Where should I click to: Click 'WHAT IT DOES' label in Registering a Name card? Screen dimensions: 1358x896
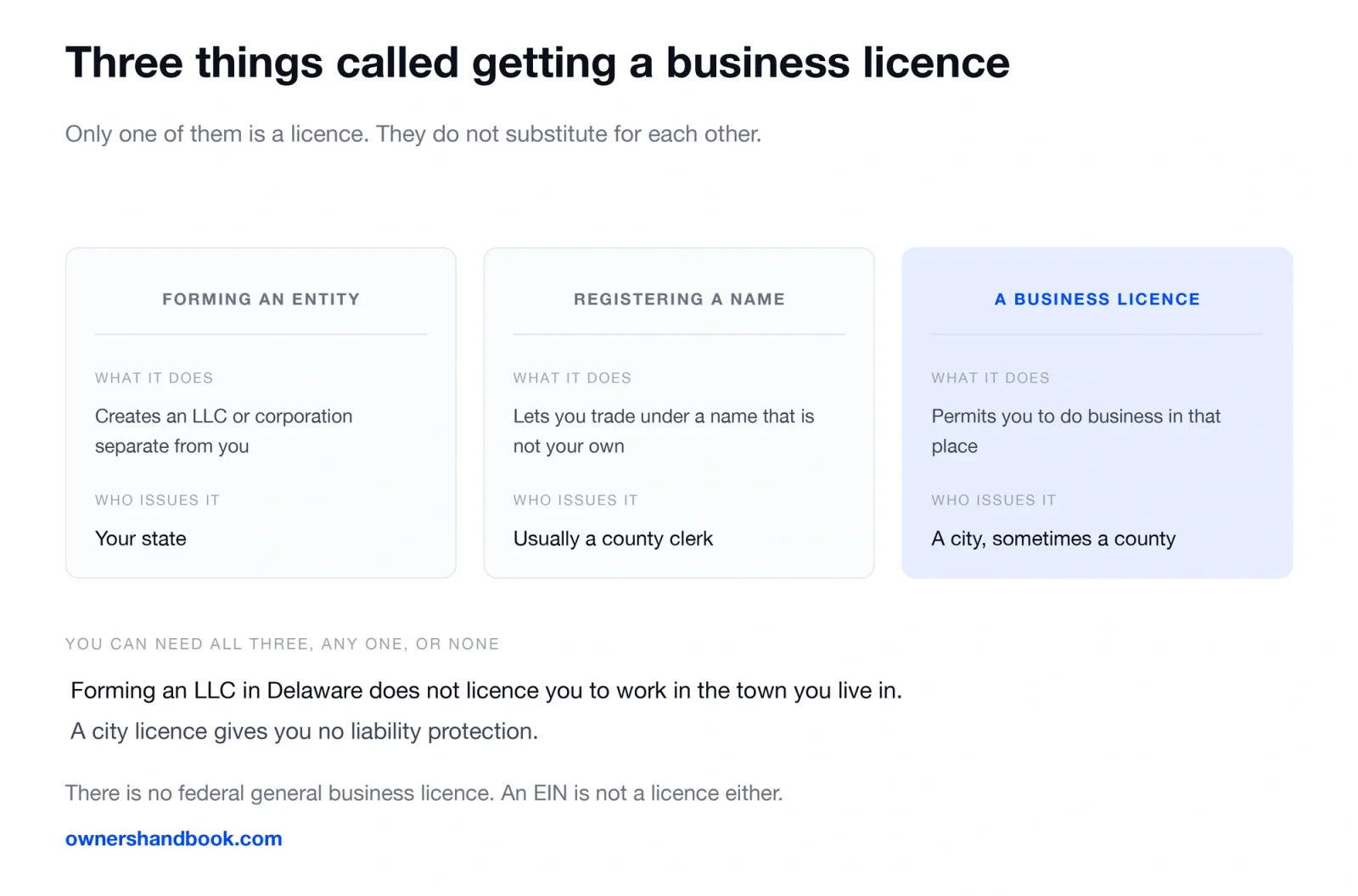coord(572,378)
